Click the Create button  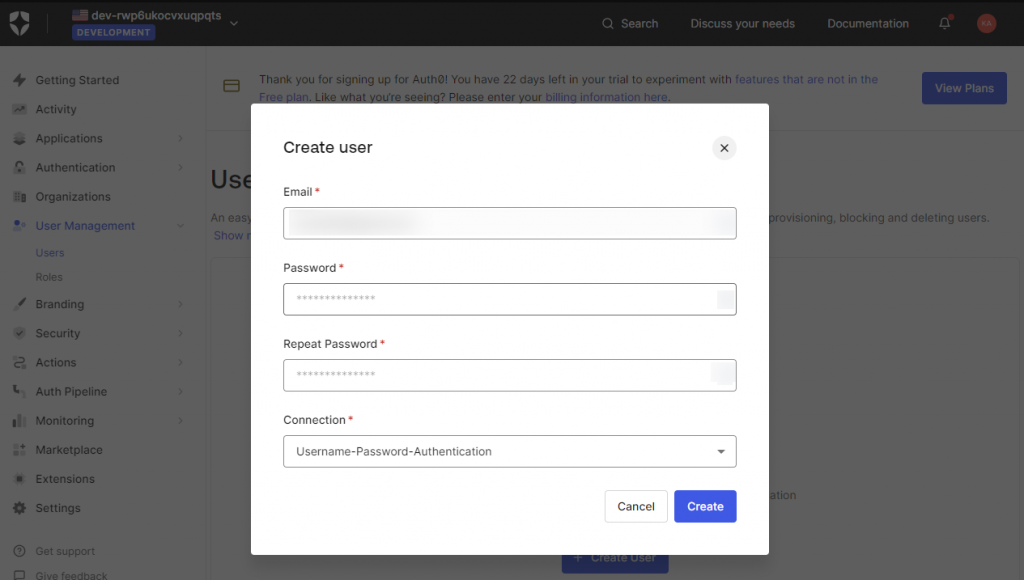point(705,506)
